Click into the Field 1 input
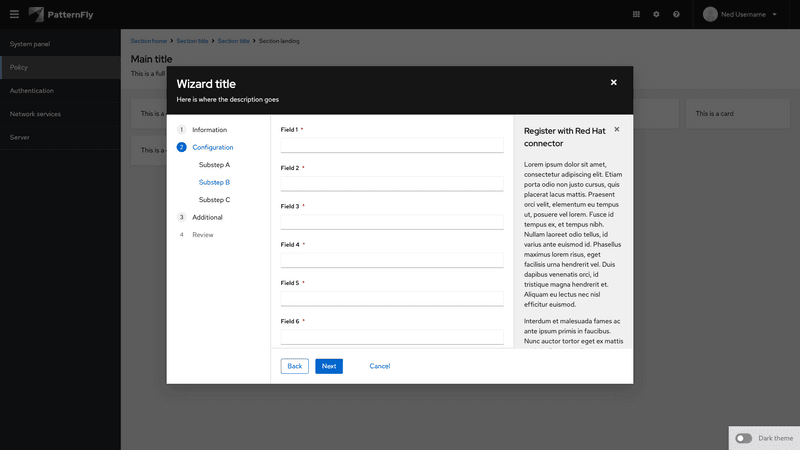The image size is (800, 450). tap(392, 145)
